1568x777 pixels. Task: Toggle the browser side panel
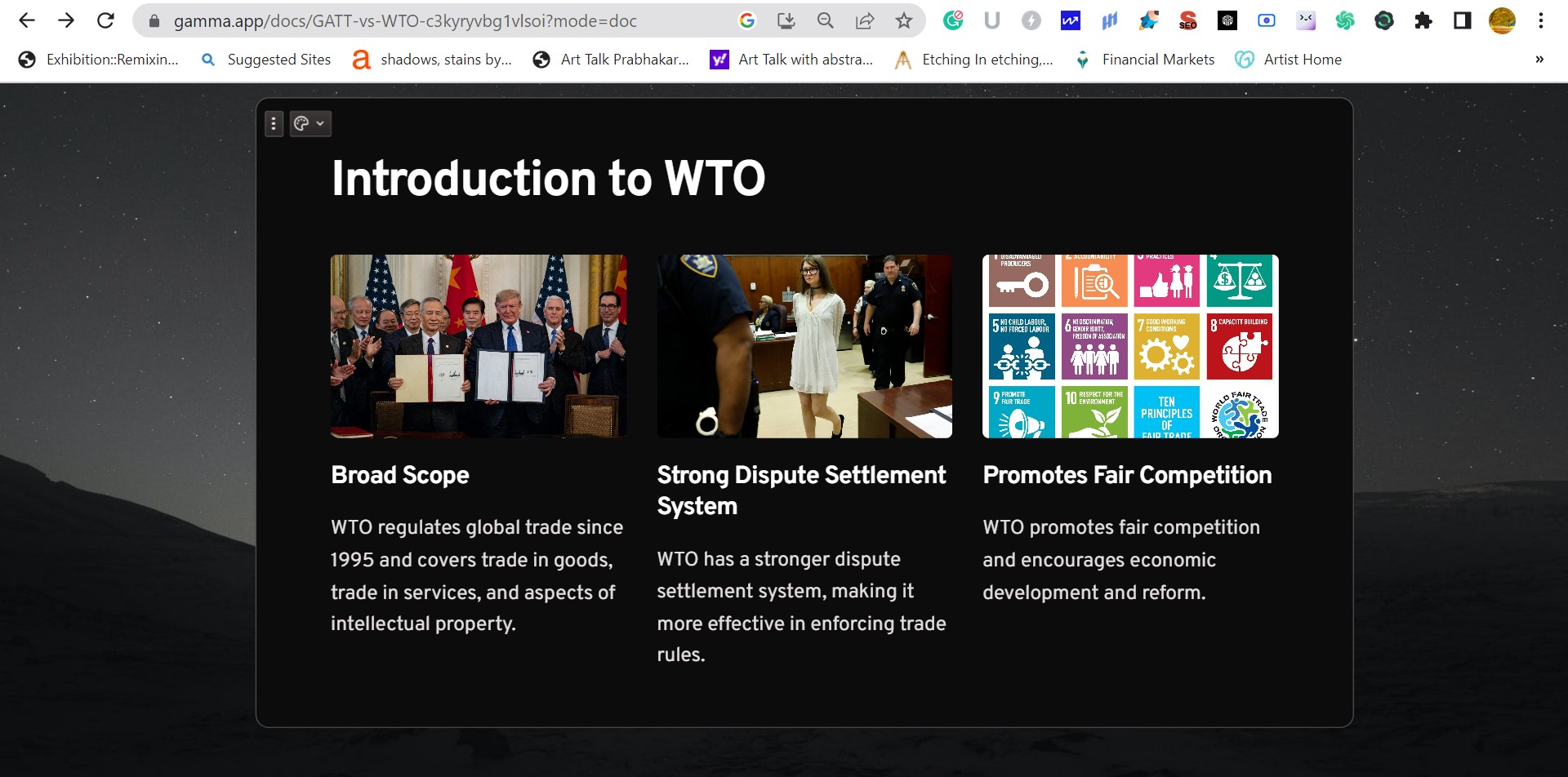1463,20
